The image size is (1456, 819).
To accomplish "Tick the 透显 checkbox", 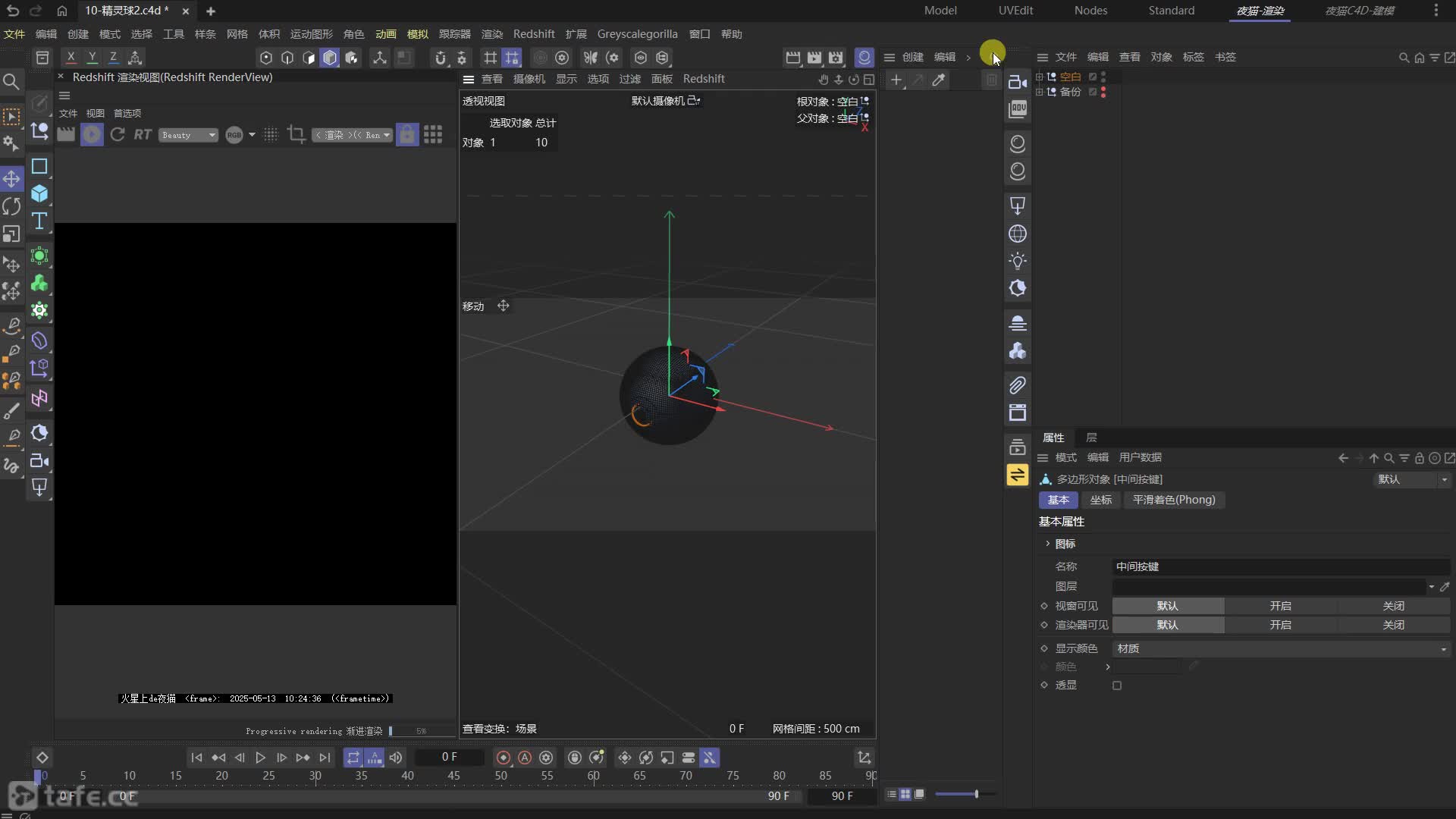I will (x=1117, y=686).
